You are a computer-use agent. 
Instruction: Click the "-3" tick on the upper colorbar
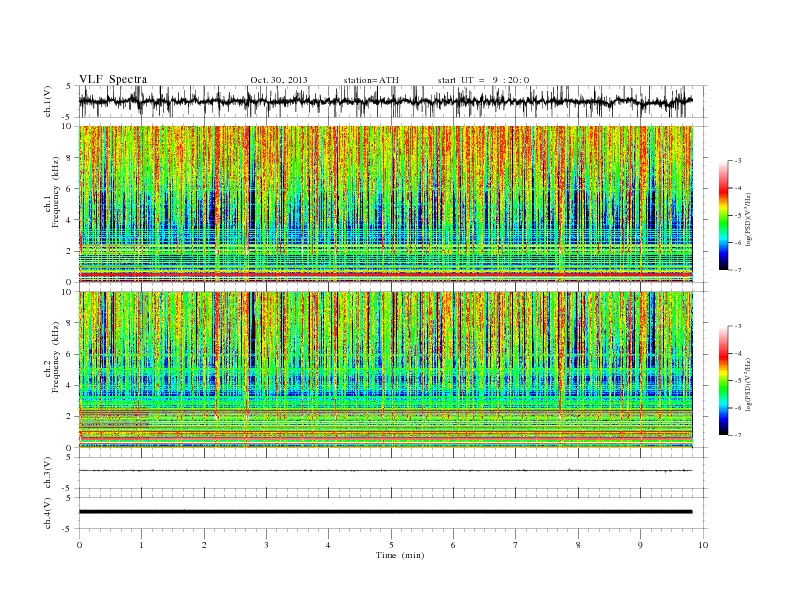(738, 161)
